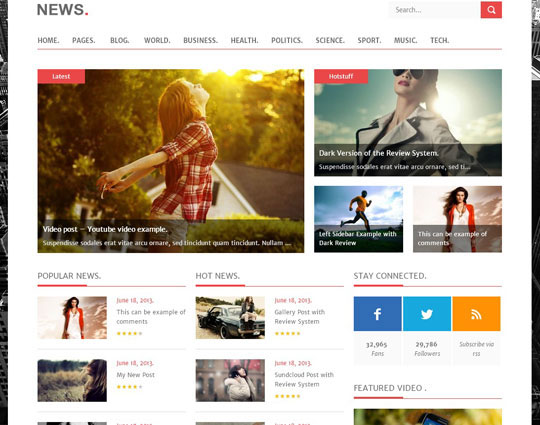Click the red search magnifier button
Viewport: 540px width, 425px height.
(491, 10)
